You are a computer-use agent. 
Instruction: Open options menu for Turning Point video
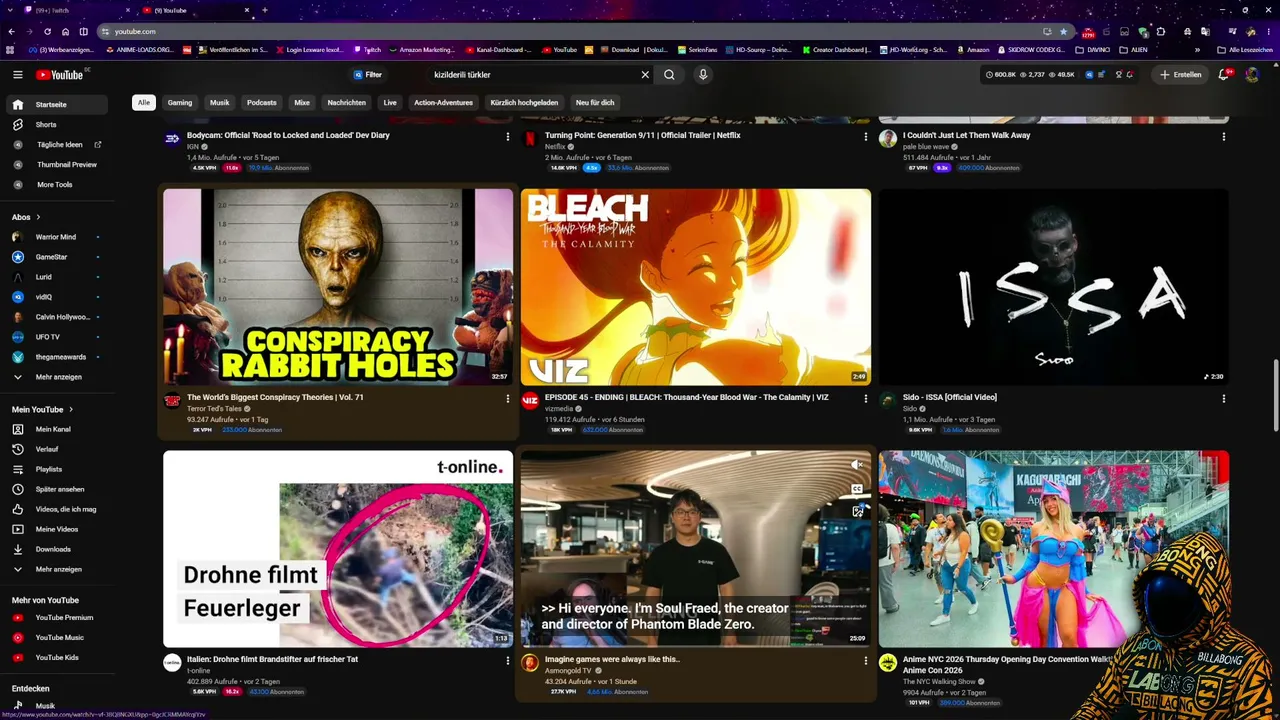866,136
